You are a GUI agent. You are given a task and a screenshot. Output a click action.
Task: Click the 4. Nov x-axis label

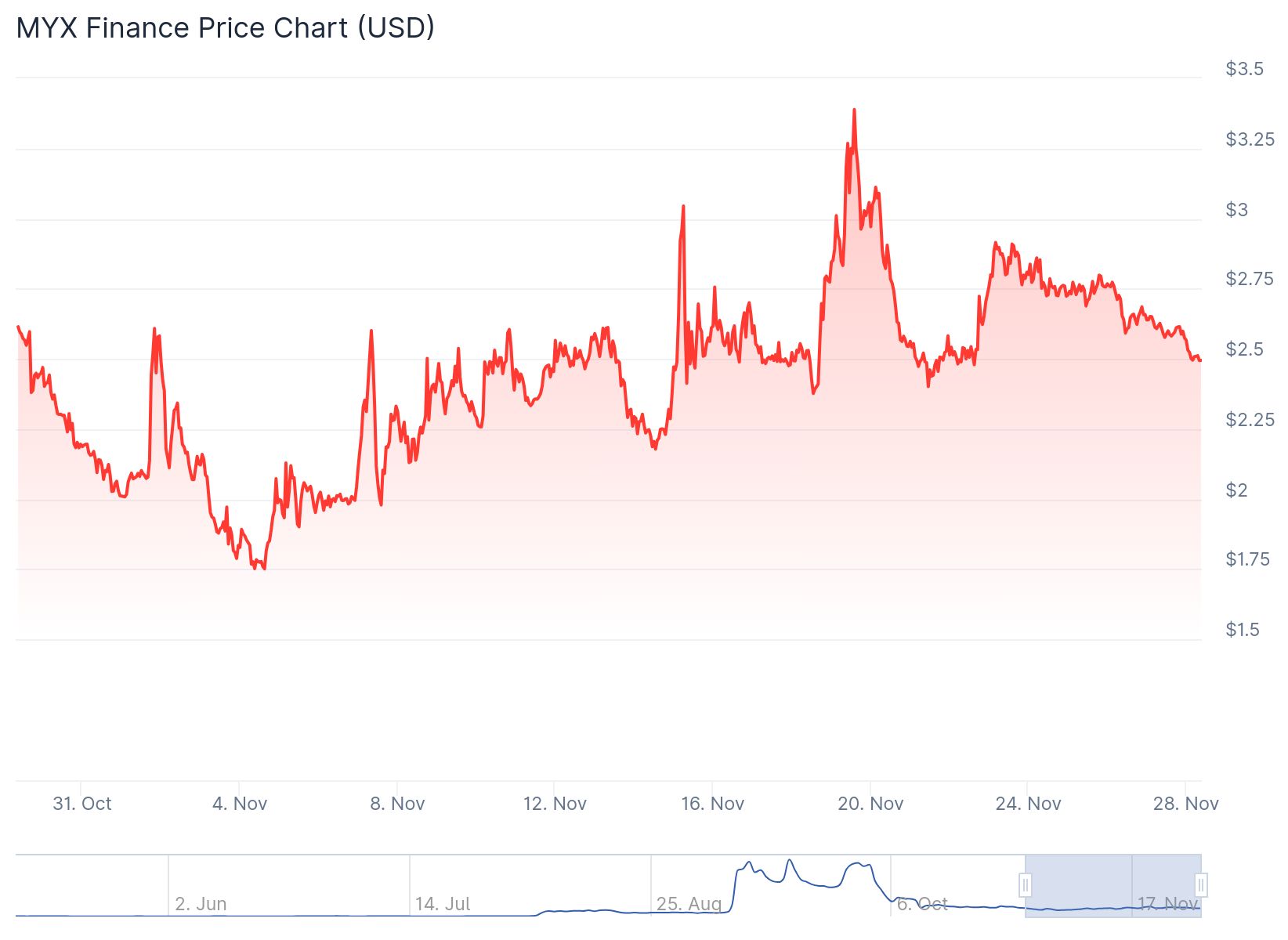click(240, 804)
